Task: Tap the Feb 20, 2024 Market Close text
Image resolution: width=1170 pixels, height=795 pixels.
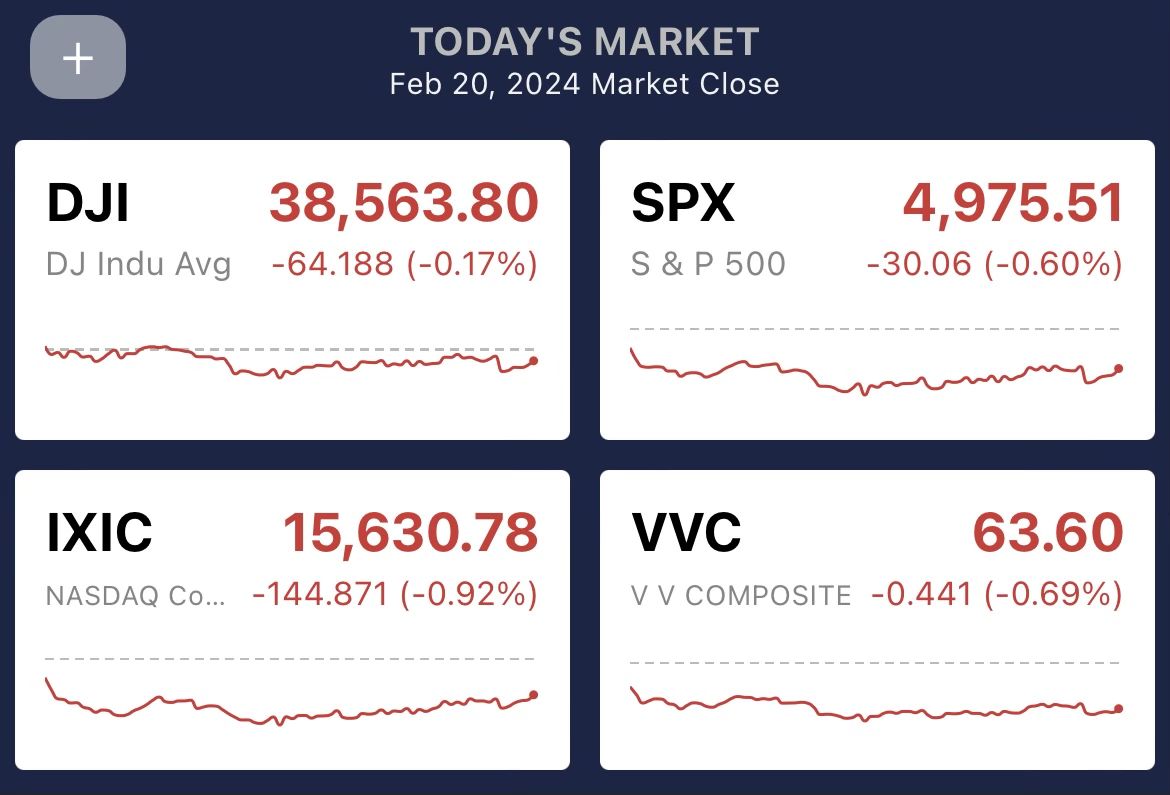Action: (x=585, y=83)
